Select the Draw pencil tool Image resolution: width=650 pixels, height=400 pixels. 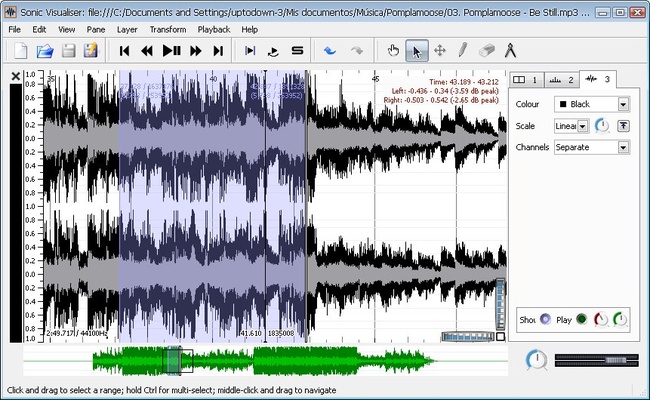(x=463, y=51)
